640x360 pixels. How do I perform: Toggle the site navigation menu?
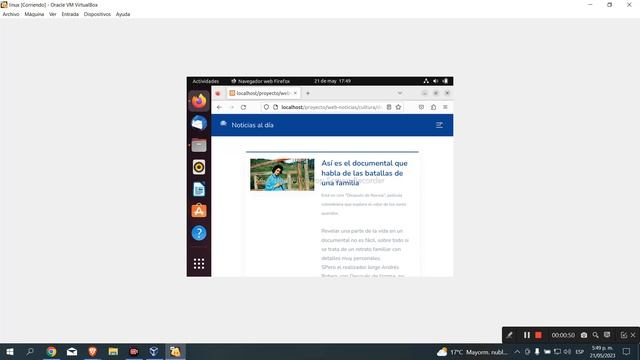click(x=439, y=125)
